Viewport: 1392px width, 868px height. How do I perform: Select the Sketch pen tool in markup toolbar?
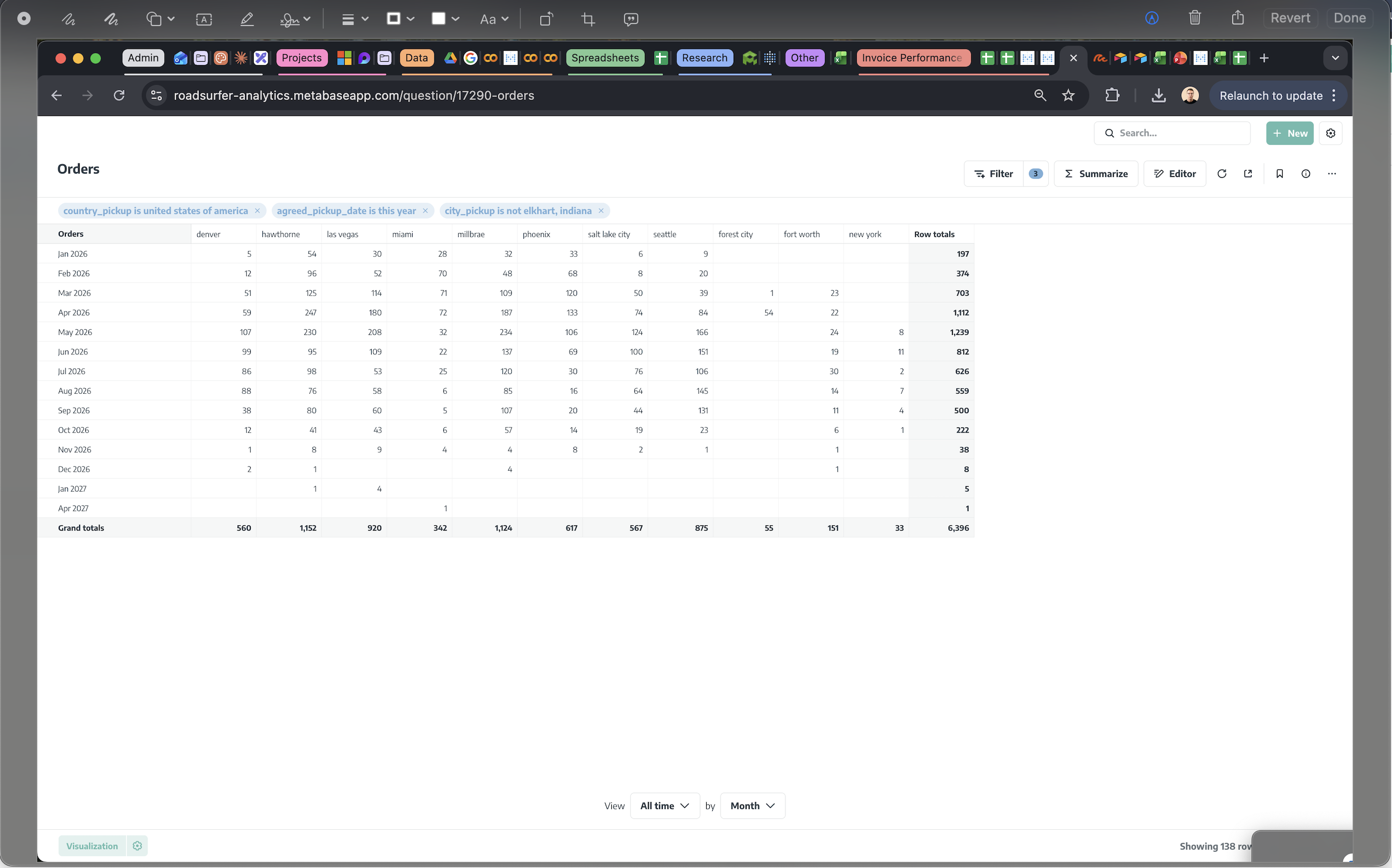[x=68, y=19]
